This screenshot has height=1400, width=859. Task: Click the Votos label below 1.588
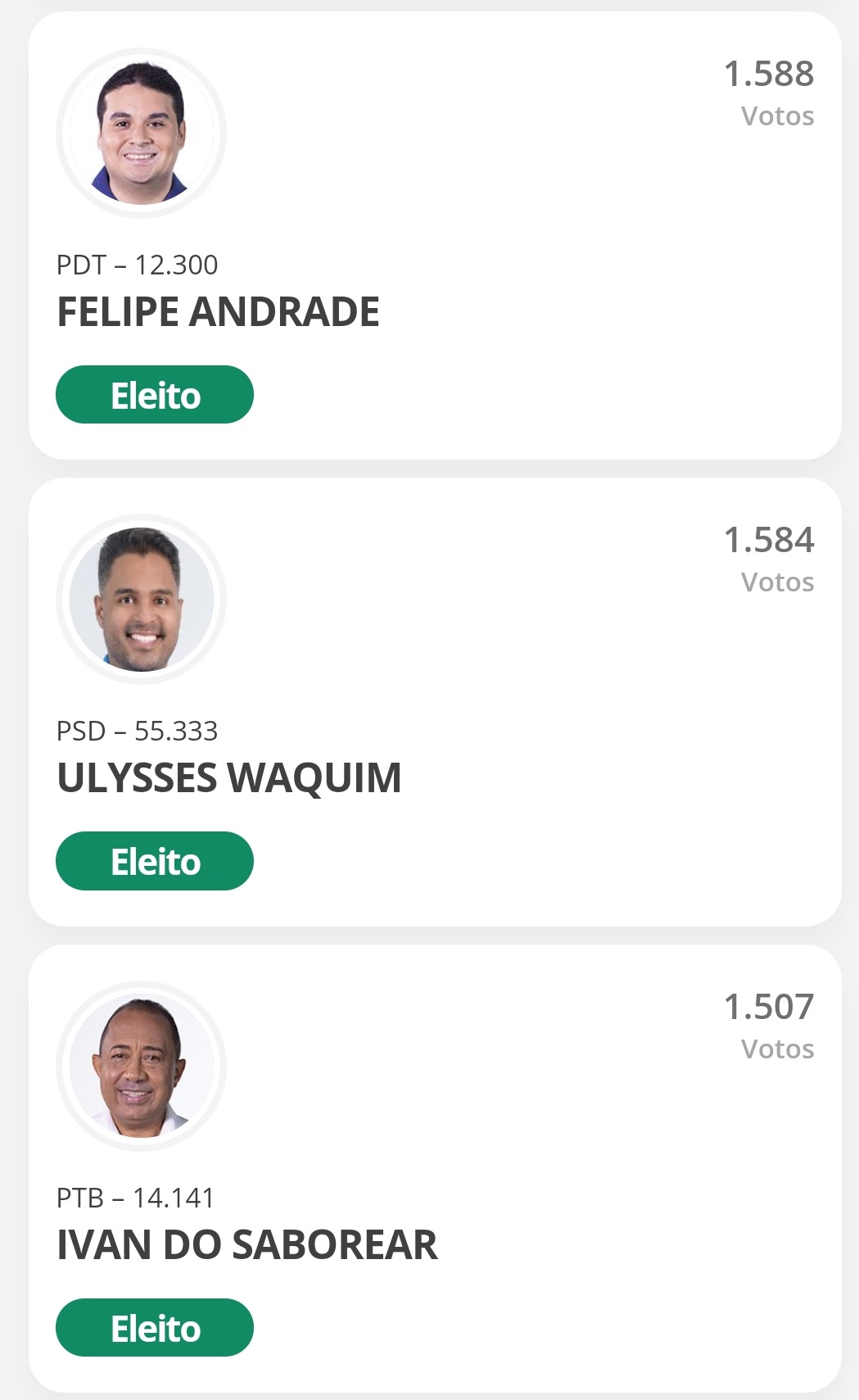click(x=777, y=116)
